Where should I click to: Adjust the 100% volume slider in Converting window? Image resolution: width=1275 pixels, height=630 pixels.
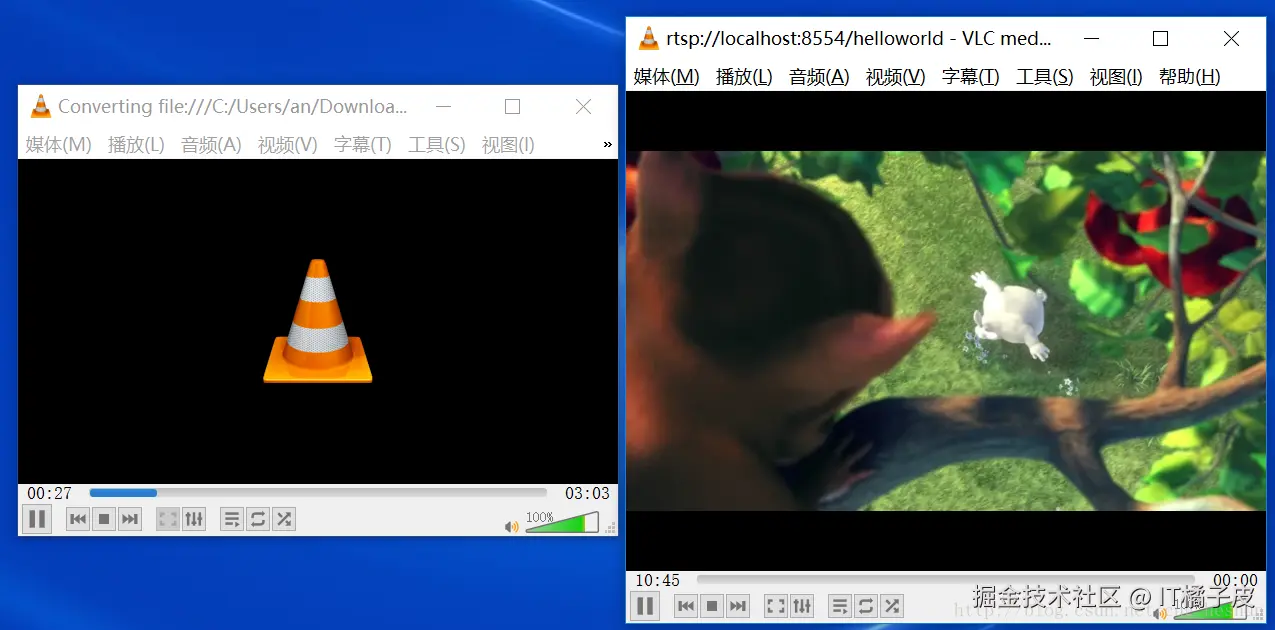click(562, 523)
